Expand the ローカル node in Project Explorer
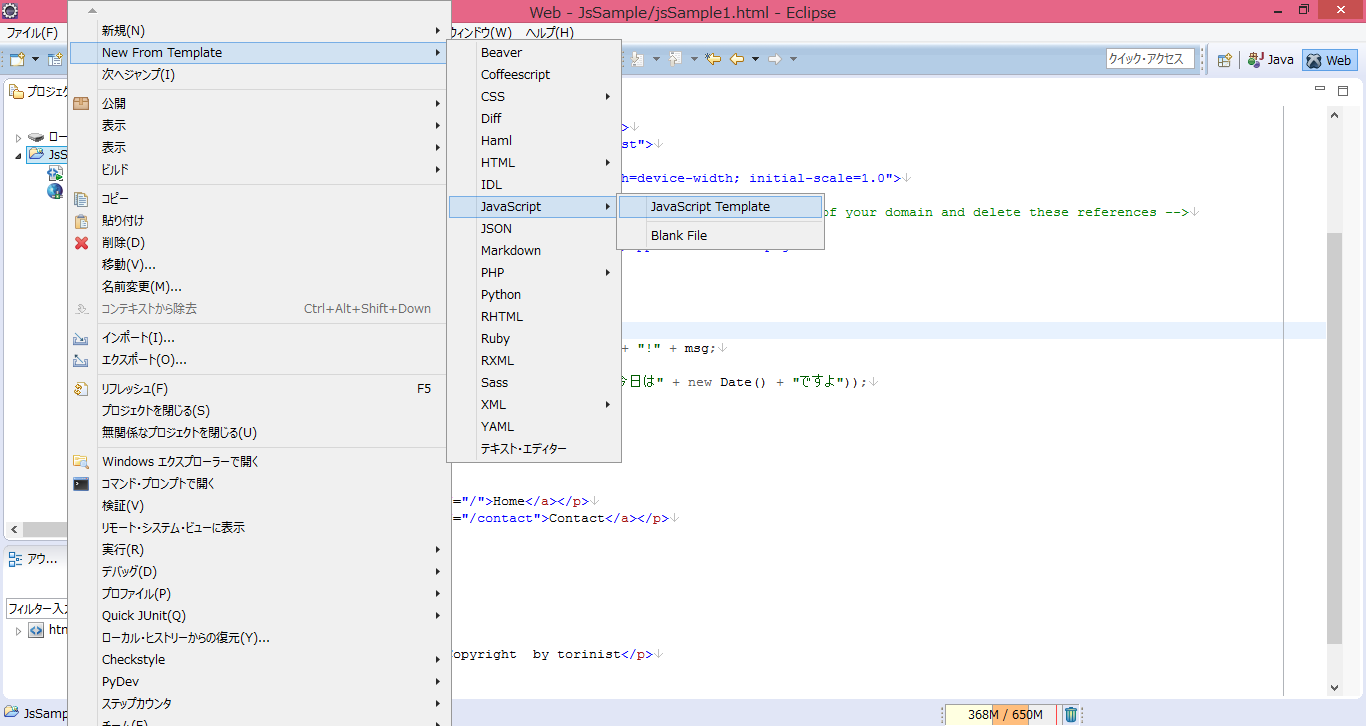Image resolution: width=1366 pixels, height=726 pixels. pyautogui.click(x=18, y=137)
